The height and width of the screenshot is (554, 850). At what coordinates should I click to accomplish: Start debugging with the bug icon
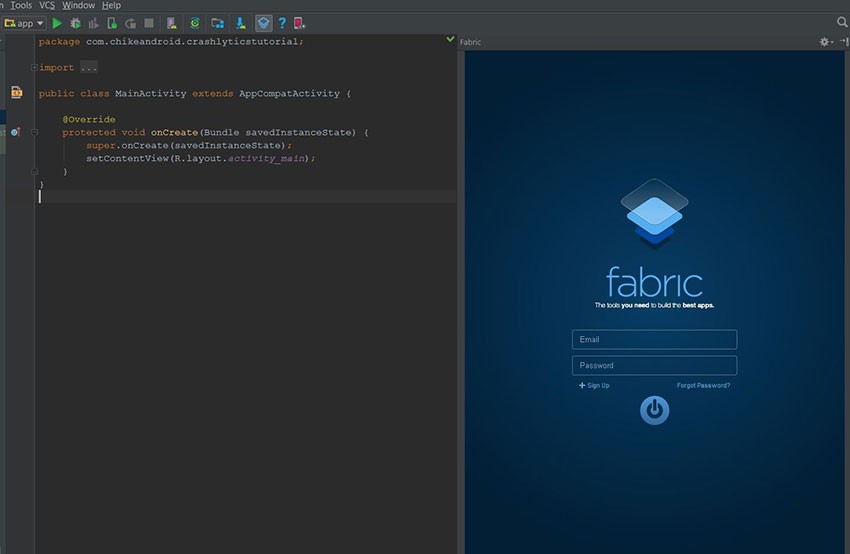(75, 23)
